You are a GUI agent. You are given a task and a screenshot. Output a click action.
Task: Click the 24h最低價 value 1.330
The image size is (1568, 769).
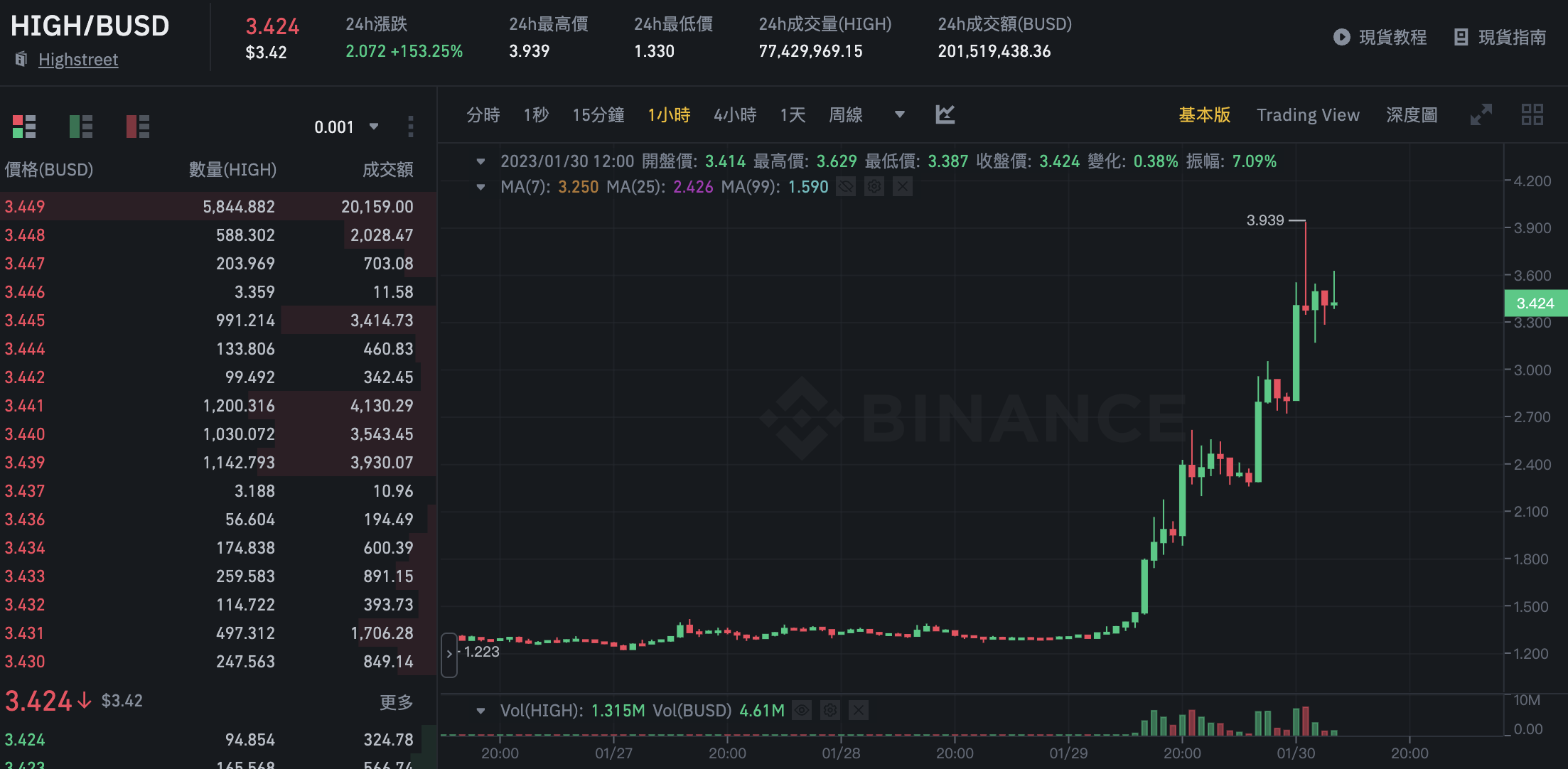point(654,51)
